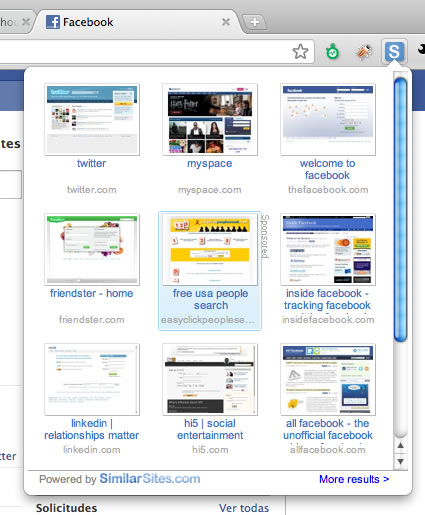Click the twitter.com domain text
425x515 pixels.
tap(92, 190)
